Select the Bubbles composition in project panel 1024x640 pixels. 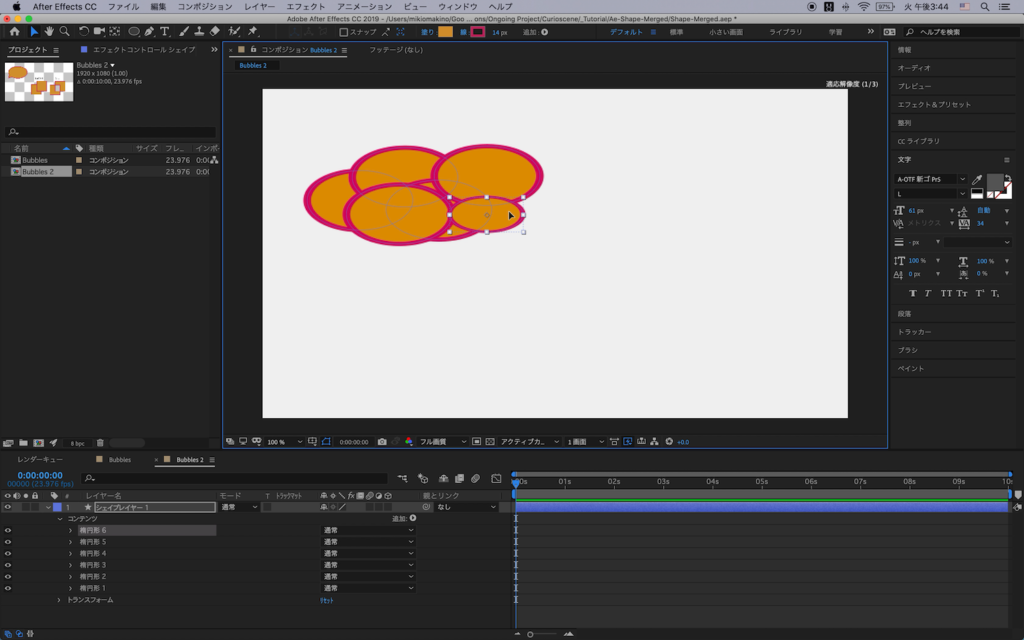pyautogui.click(x=35, y=160)
